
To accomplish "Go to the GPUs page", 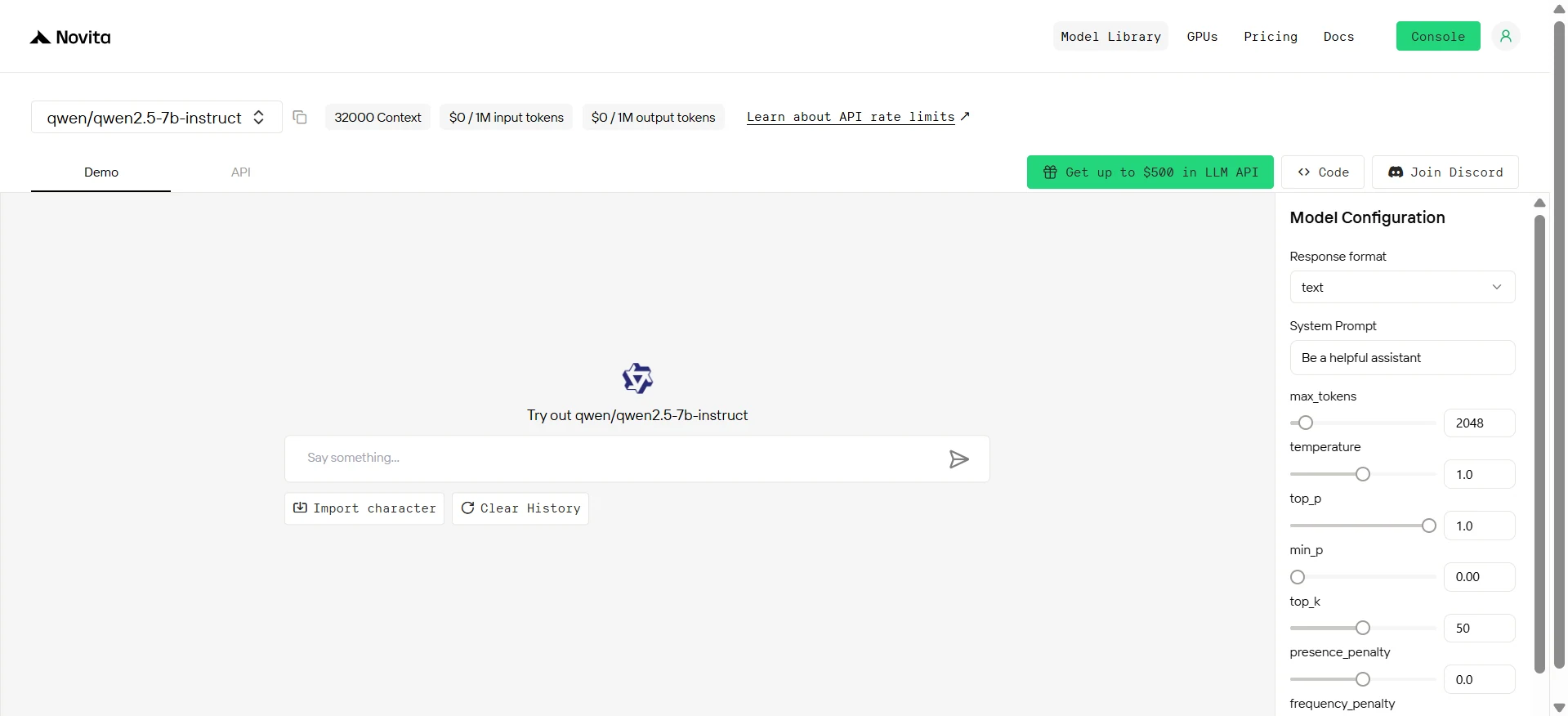I will [x=1202, y=36].
